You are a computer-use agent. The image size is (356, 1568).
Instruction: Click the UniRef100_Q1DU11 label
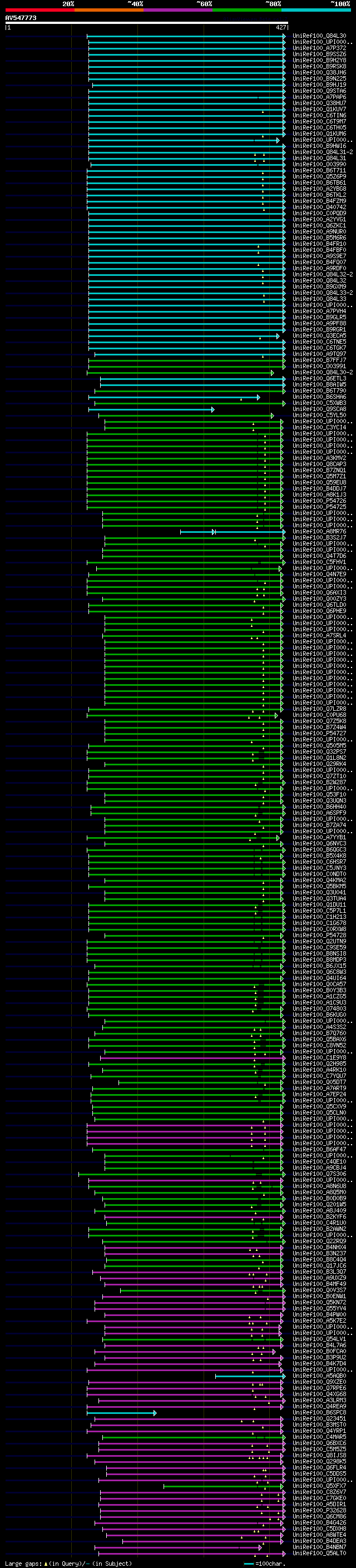coord(319,905)
